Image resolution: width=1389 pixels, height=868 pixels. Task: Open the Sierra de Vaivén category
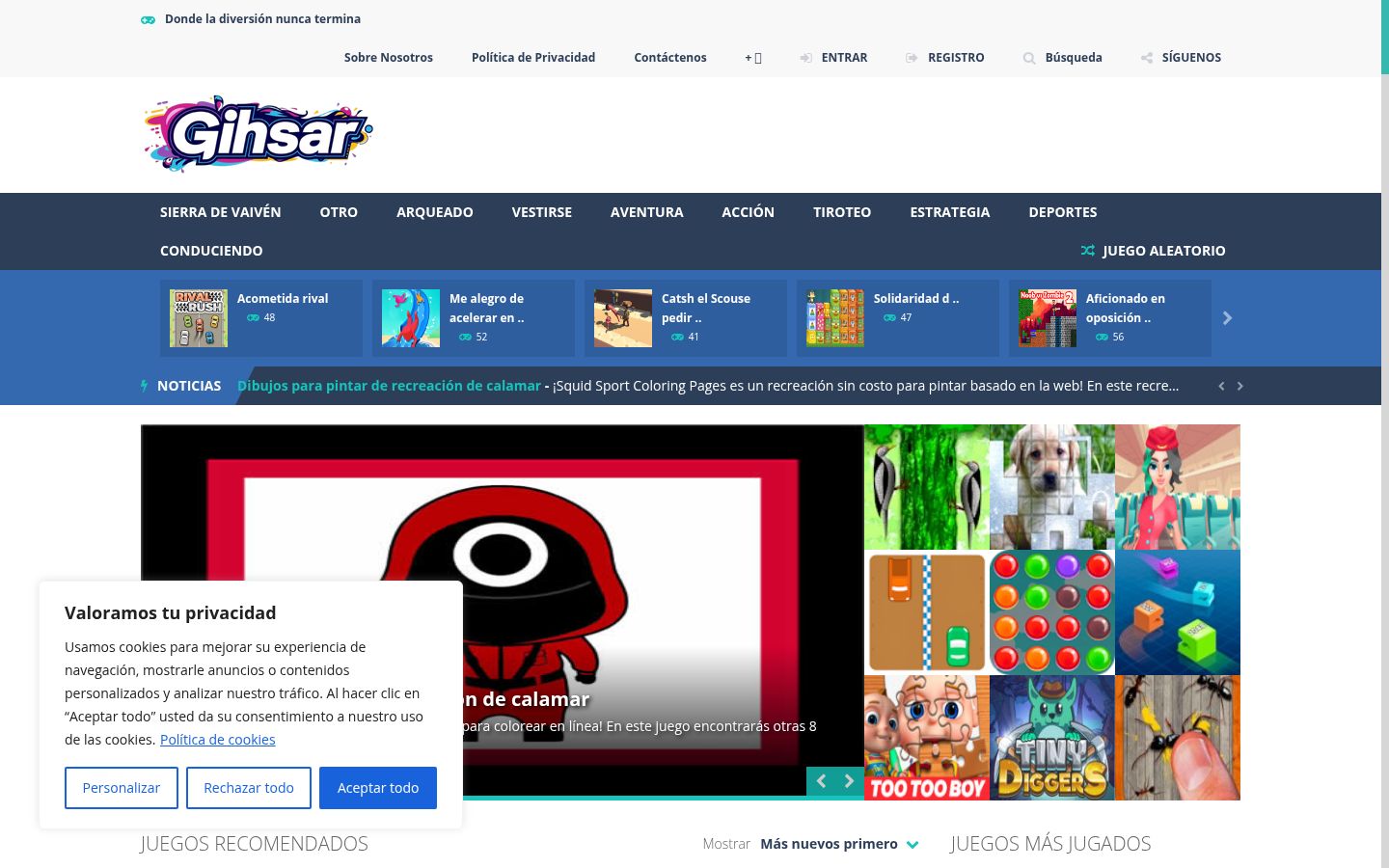click(x=221, y=212)
